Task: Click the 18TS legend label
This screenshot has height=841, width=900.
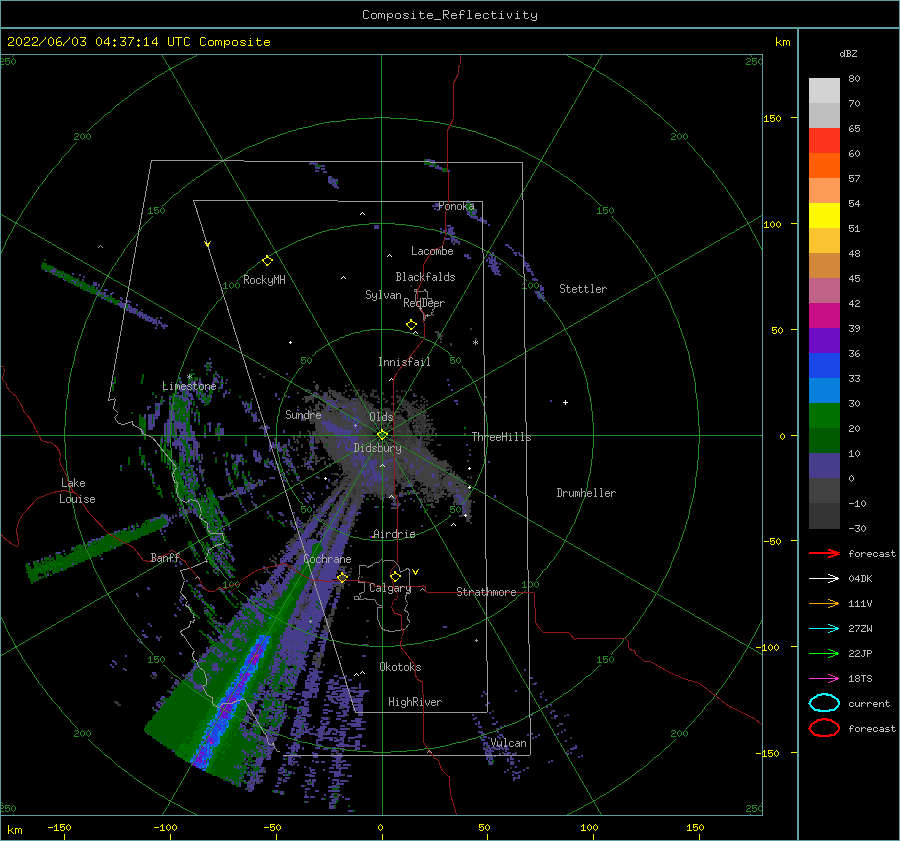Action: 860,679
